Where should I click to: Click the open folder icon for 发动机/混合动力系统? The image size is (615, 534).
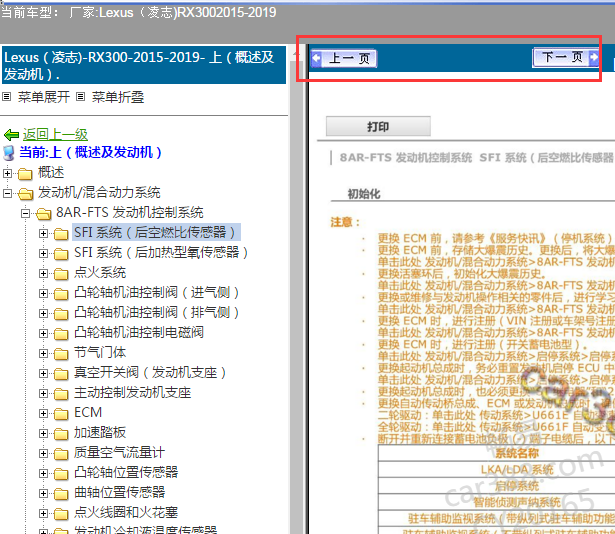(26, 193)
